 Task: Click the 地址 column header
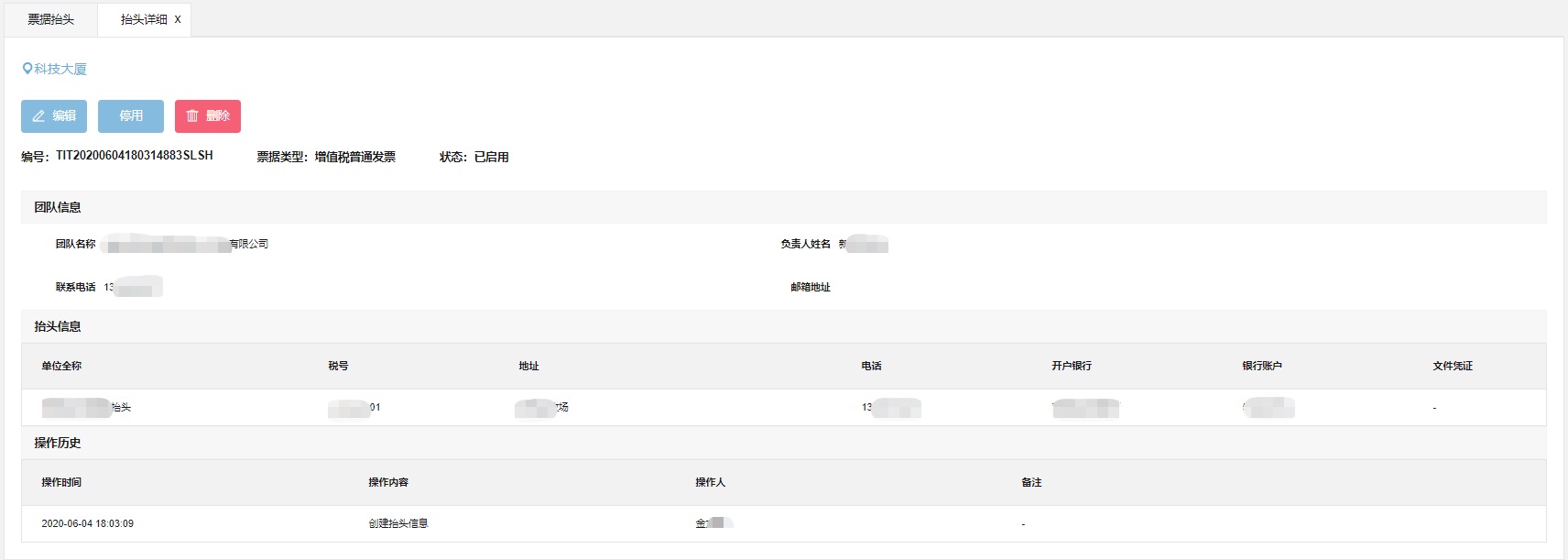click(528, 366)
